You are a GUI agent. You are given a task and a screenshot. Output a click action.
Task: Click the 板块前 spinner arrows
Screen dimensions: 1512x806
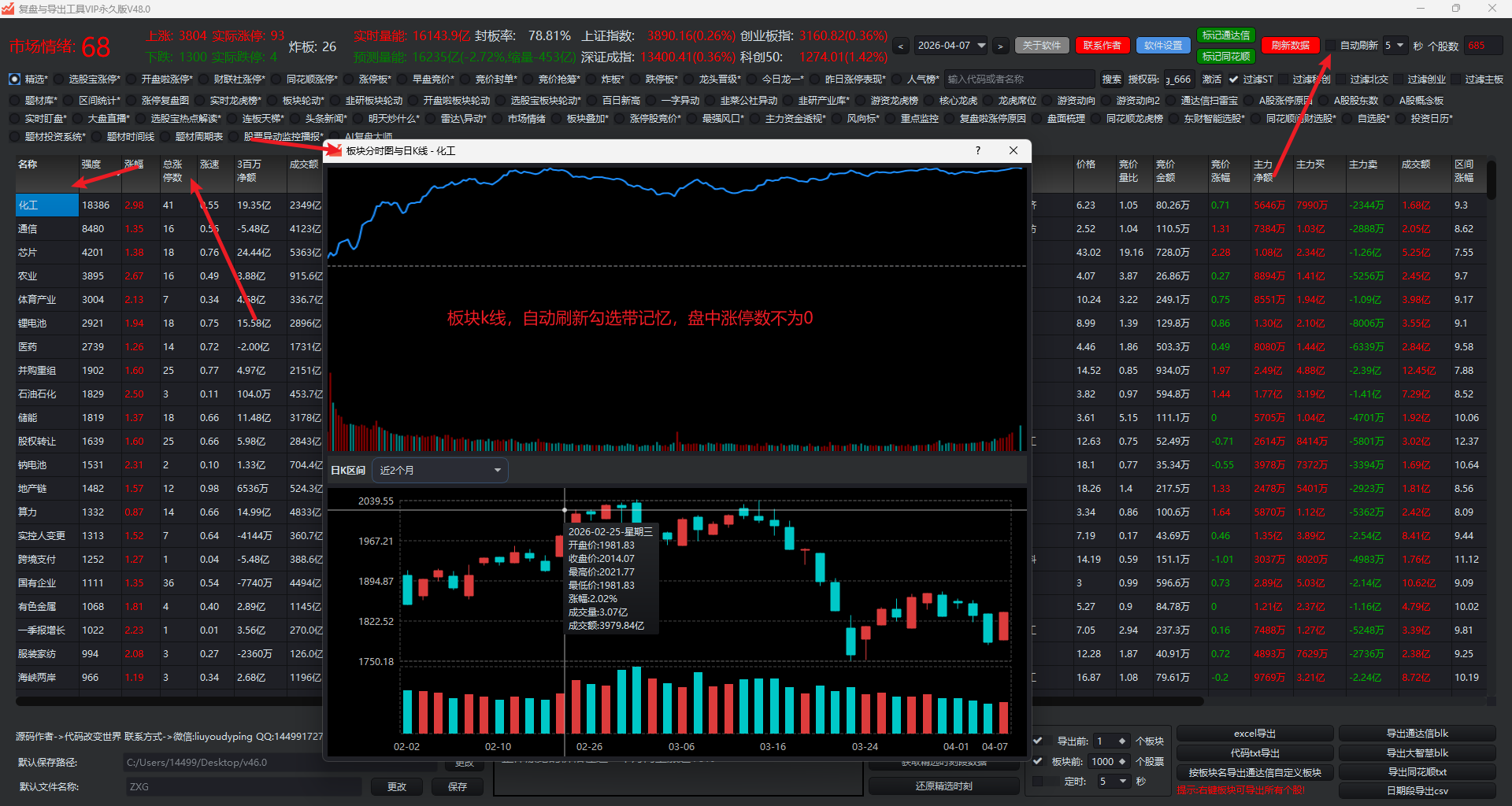pyautogui.click(x=1122, y=761)
